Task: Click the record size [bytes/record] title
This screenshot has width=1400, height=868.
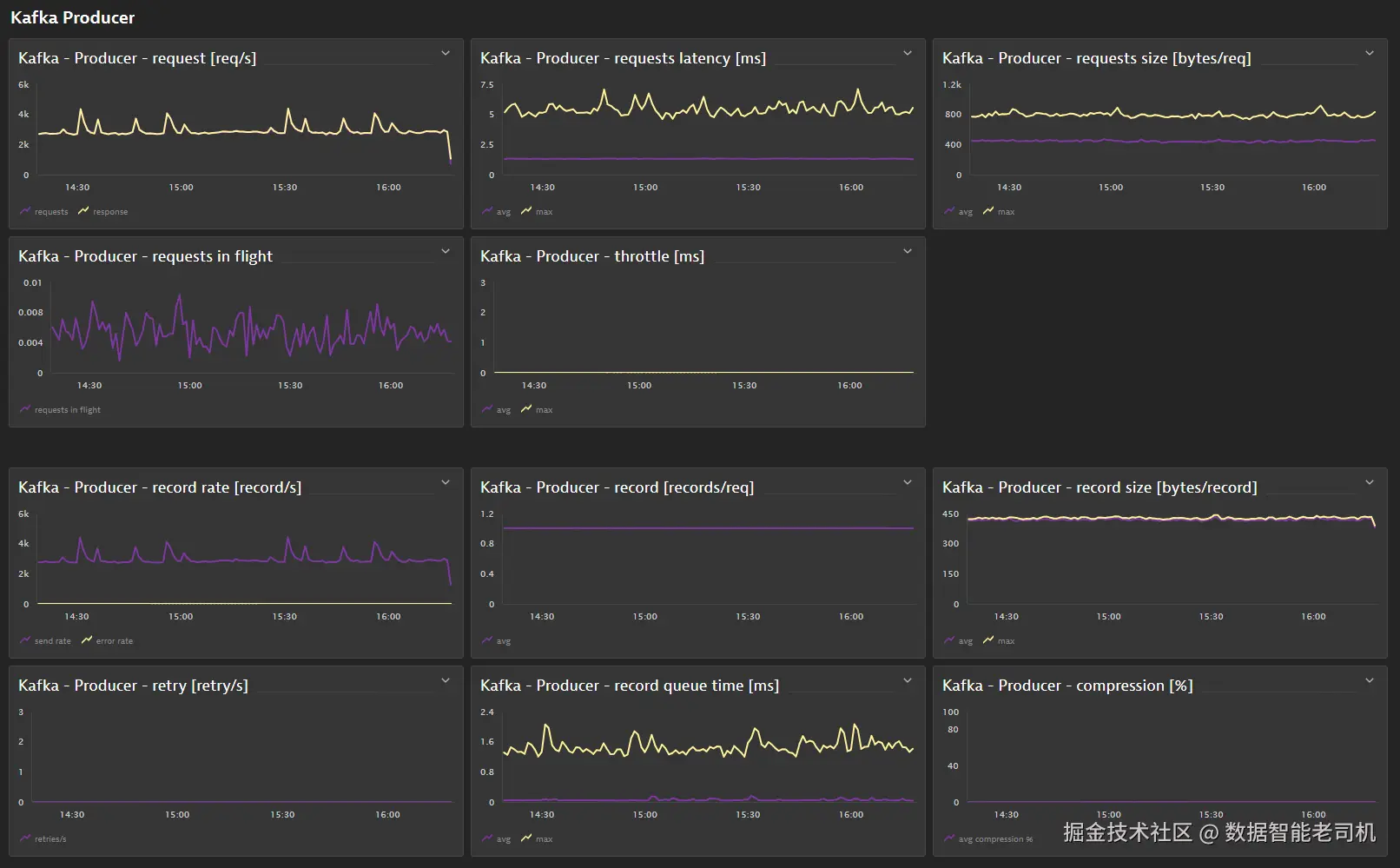Action: (1100, 487)
